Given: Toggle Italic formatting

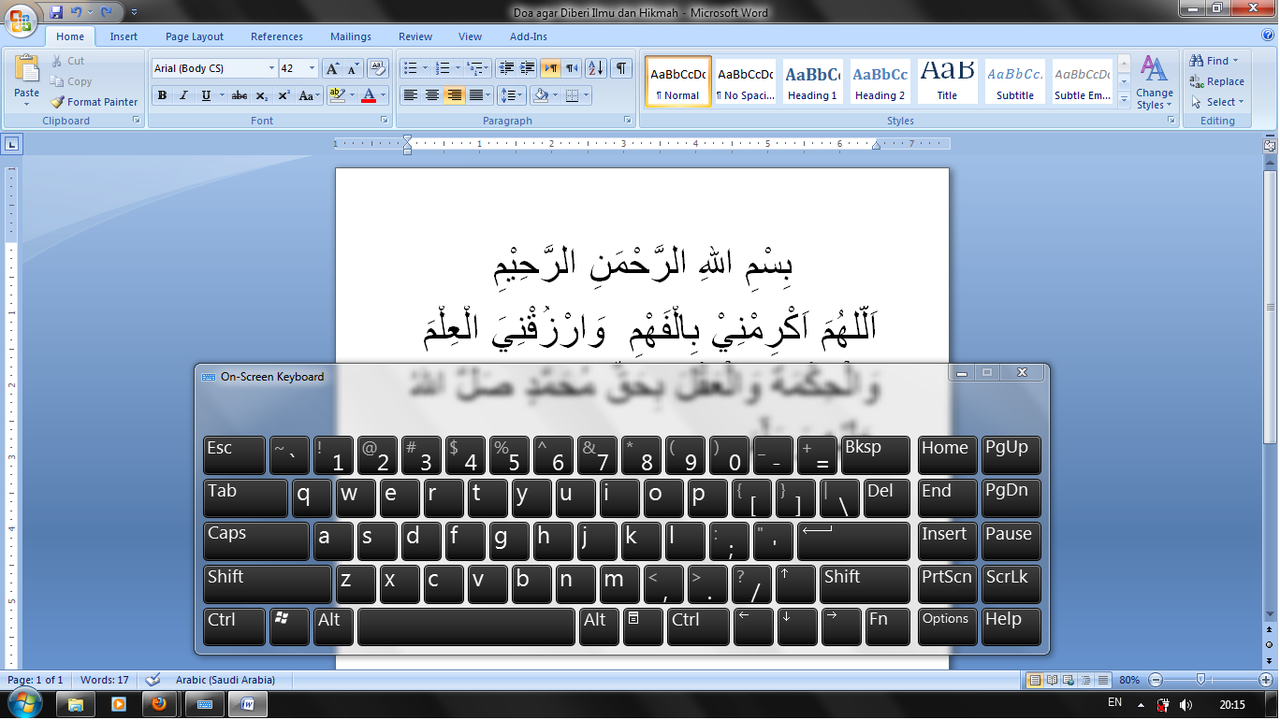Looking at the screenshot, I should click(x=184, y=96).
